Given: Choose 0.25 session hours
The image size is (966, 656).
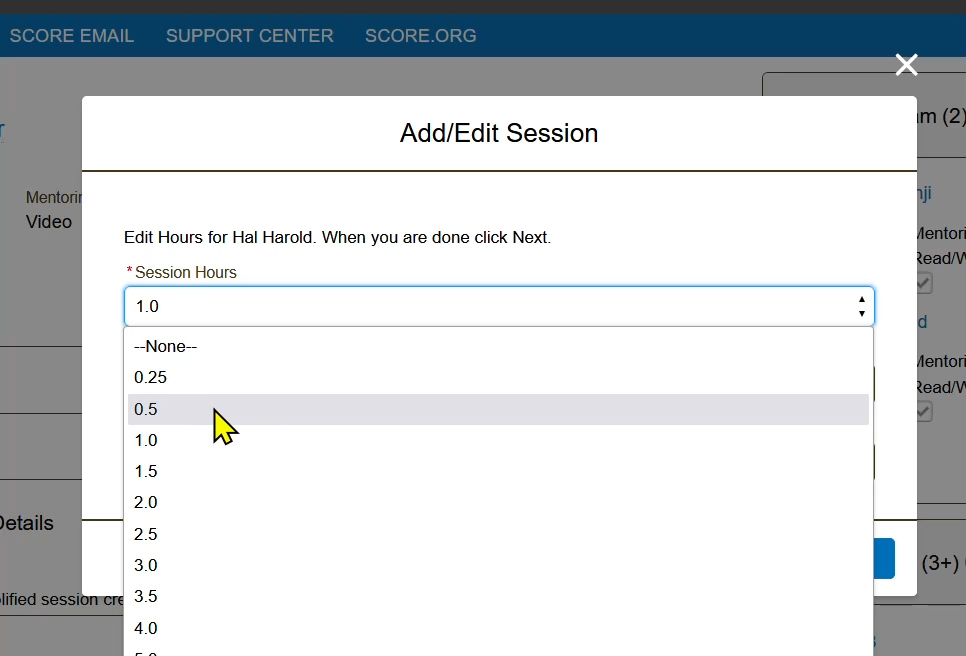Looking at the screenshot, I should 151,377.
